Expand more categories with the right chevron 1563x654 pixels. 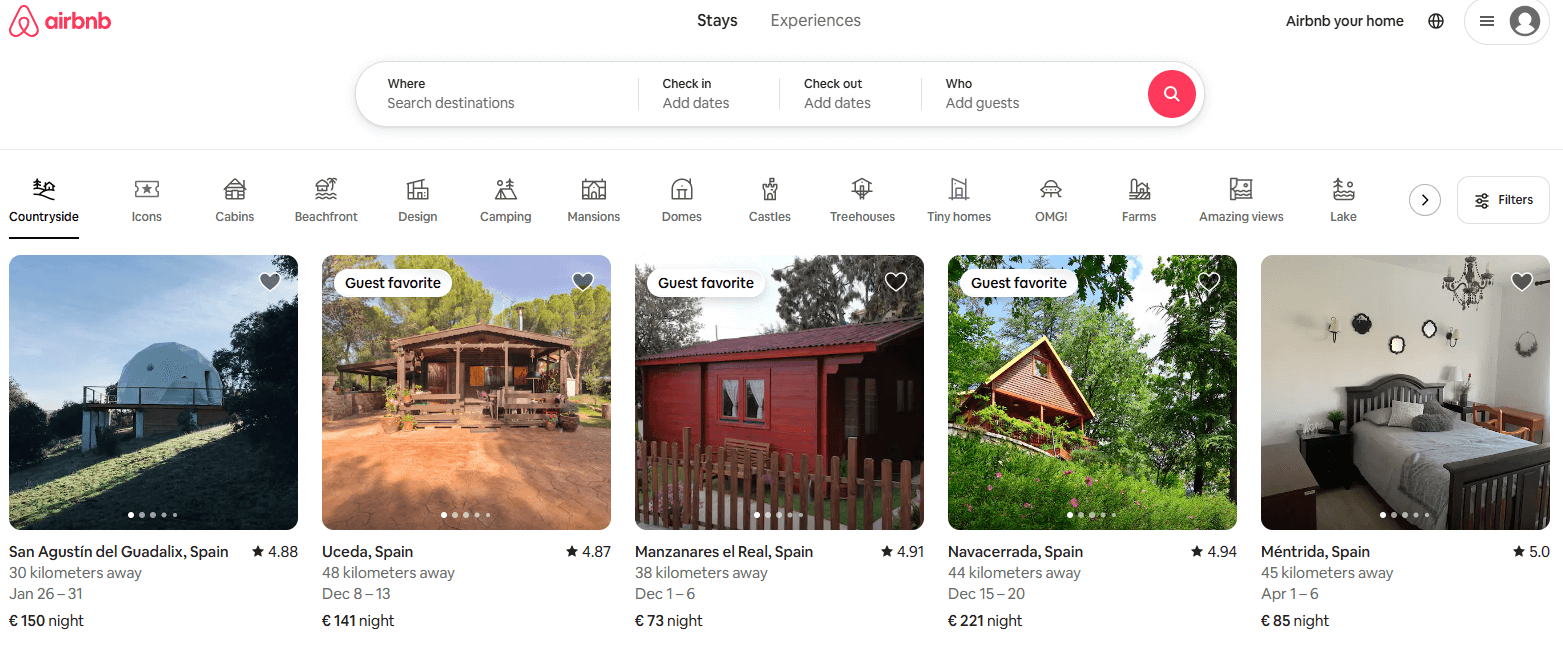coord(1424,199)
